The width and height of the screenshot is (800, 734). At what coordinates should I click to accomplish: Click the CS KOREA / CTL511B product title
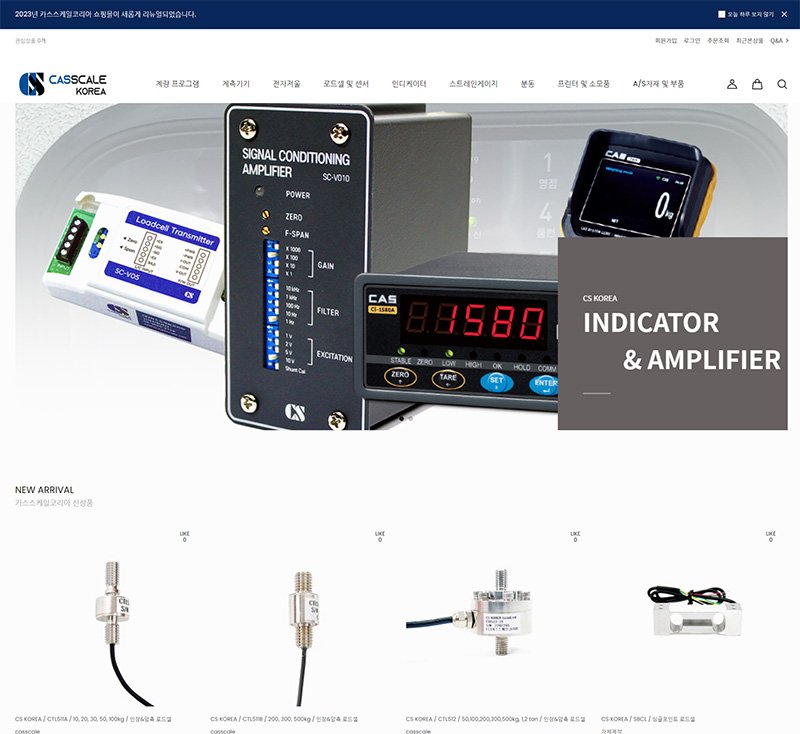click(284, 719)
